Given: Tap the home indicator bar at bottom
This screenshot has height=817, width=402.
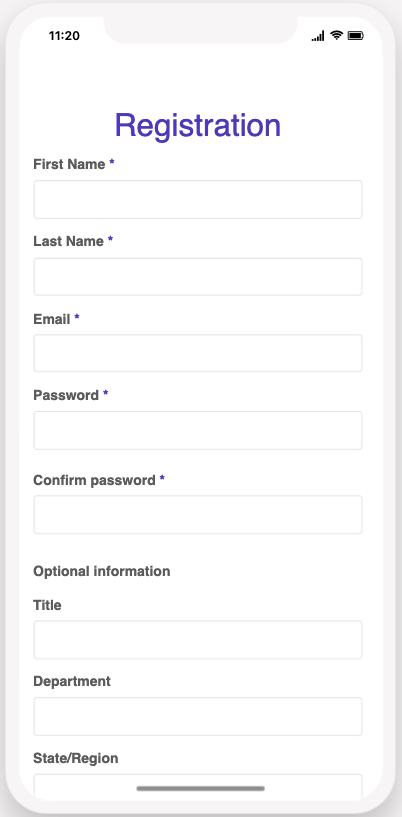Looking at the screenshot, I should click(x=200, y=788).
